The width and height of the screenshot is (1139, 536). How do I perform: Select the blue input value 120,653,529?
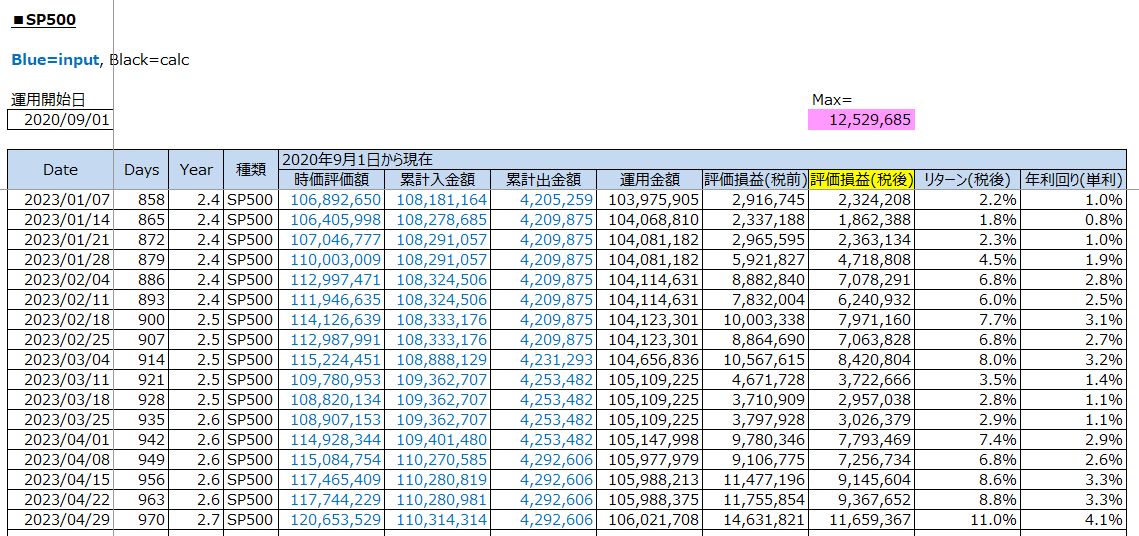click(x=335, y=520)
